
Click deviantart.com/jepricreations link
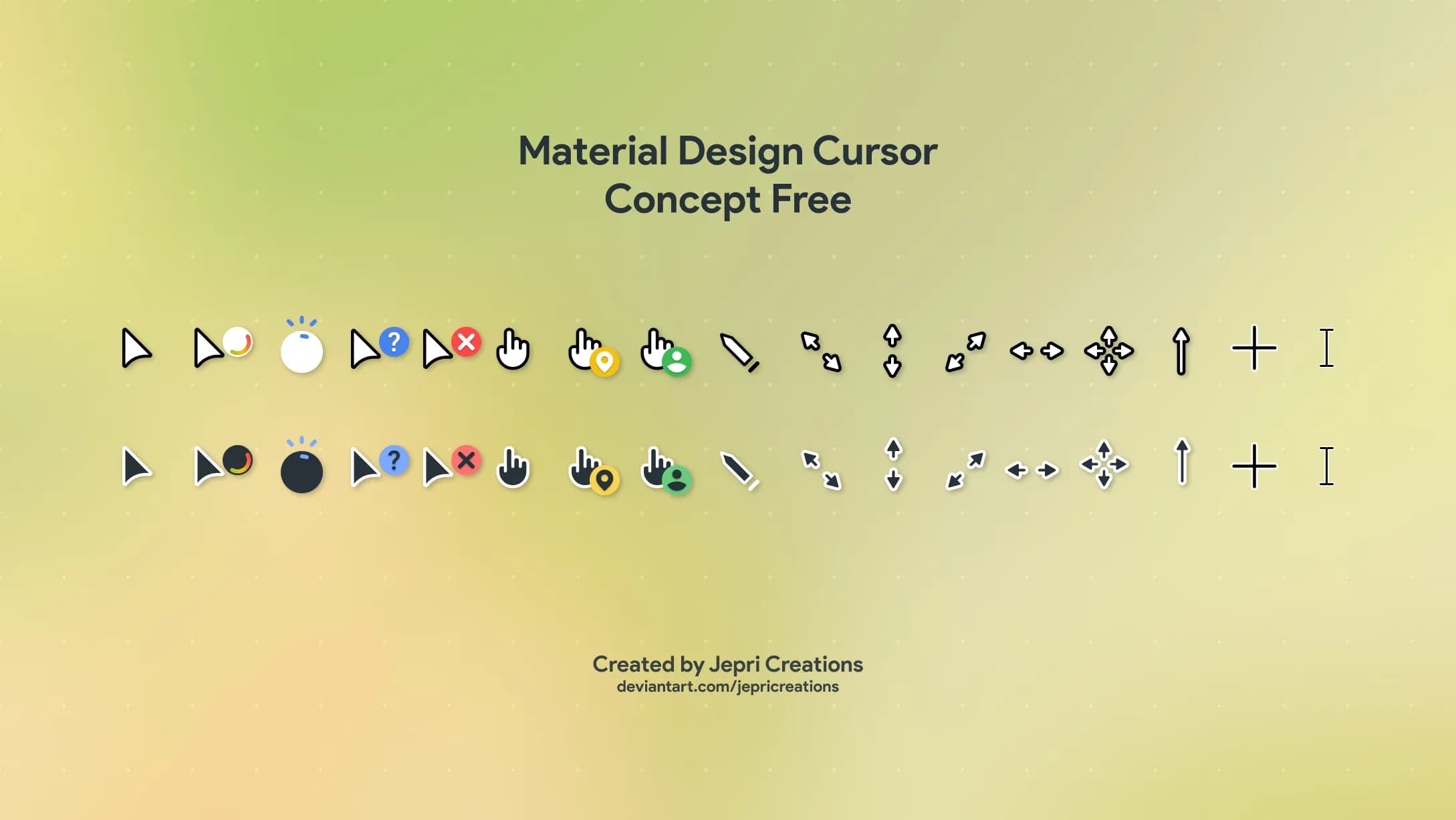pos(727,686)
